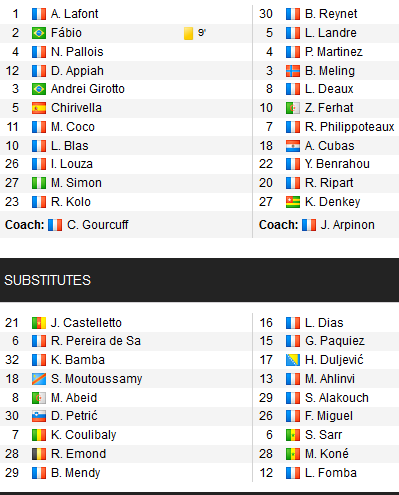Click the Paraguay flag beside A. Cubas
Screen dimensions: 399x495
coord(293,146)
